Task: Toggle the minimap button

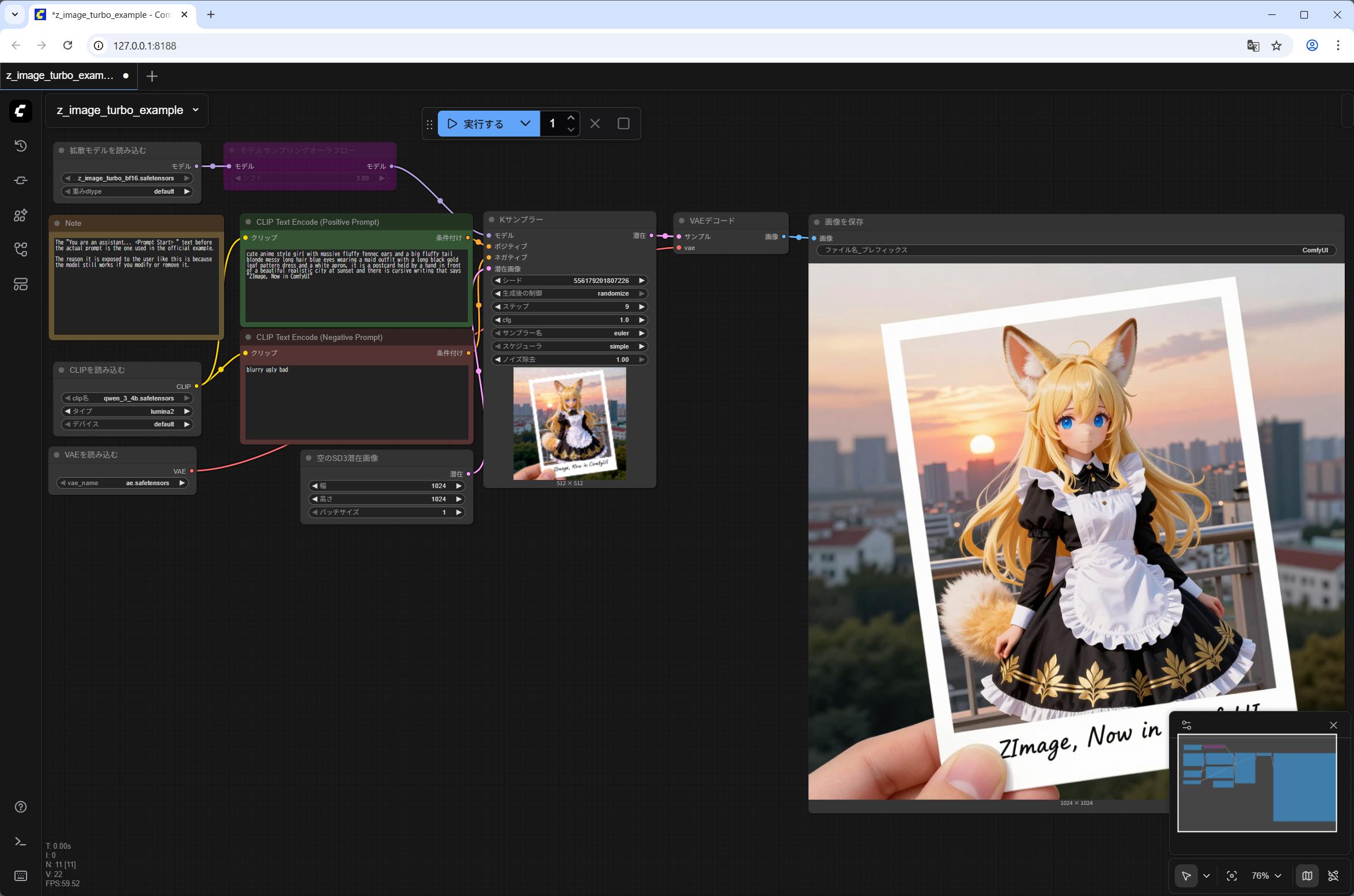Action: coord(1307,876)
